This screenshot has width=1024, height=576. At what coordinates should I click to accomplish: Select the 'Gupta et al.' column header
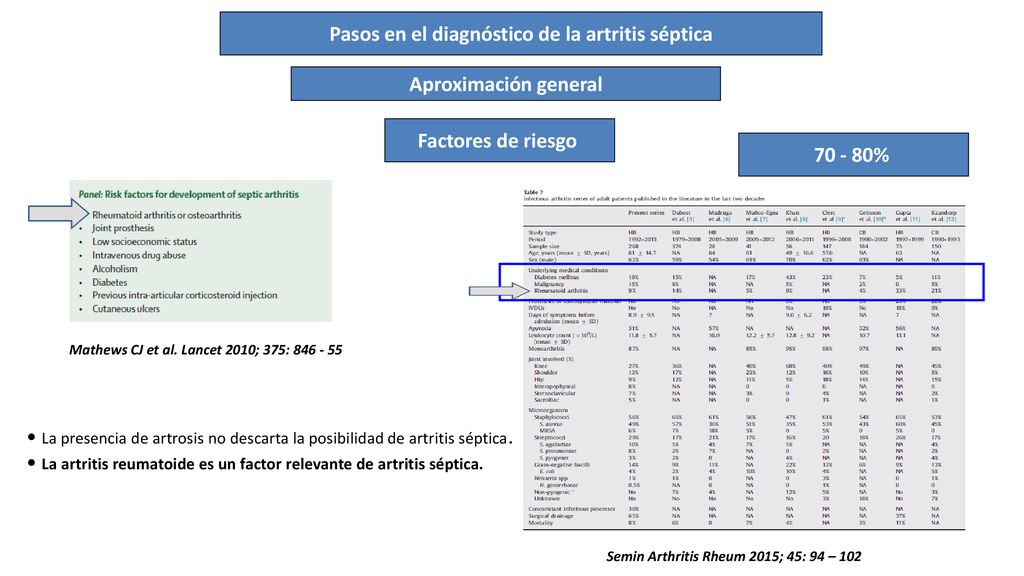[x=908, y=216]
